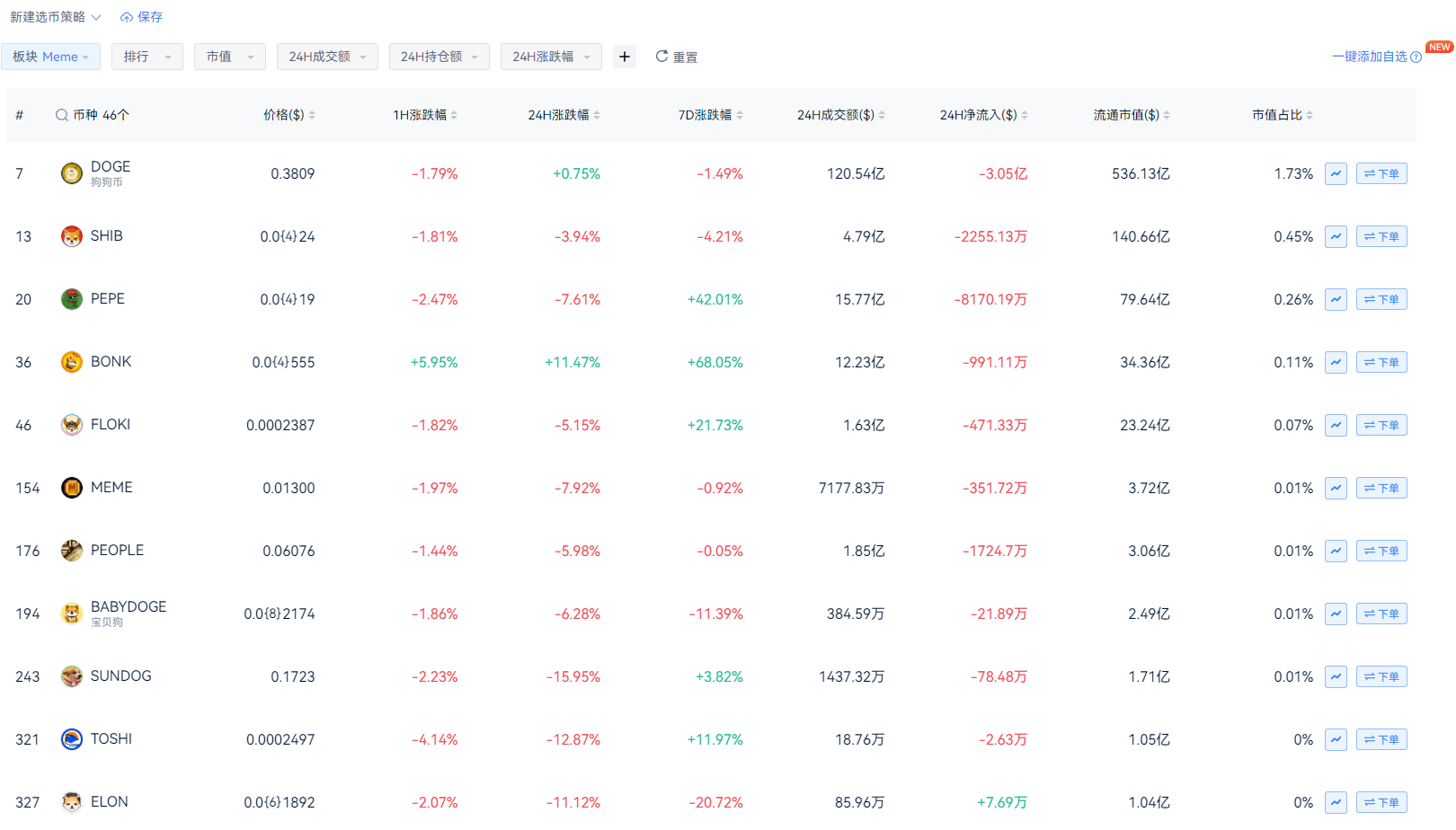
Task: Expand the 新建选币策略 dropdown
Action: (x=56, y=17)
